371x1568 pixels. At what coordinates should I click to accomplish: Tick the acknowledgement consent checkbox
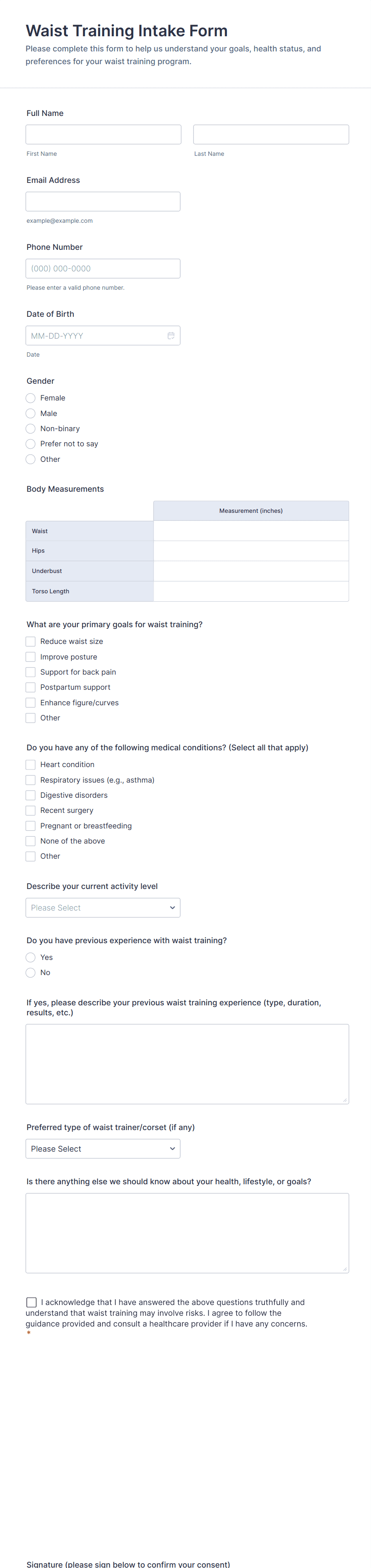32,1302
